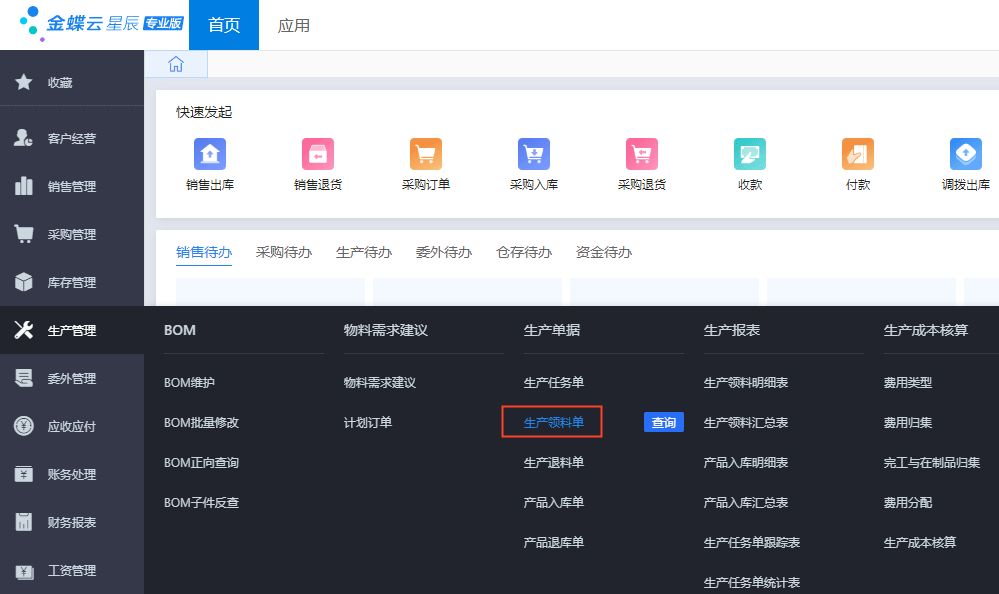Open 费用类型 menu entry

[x=907, y=382]
